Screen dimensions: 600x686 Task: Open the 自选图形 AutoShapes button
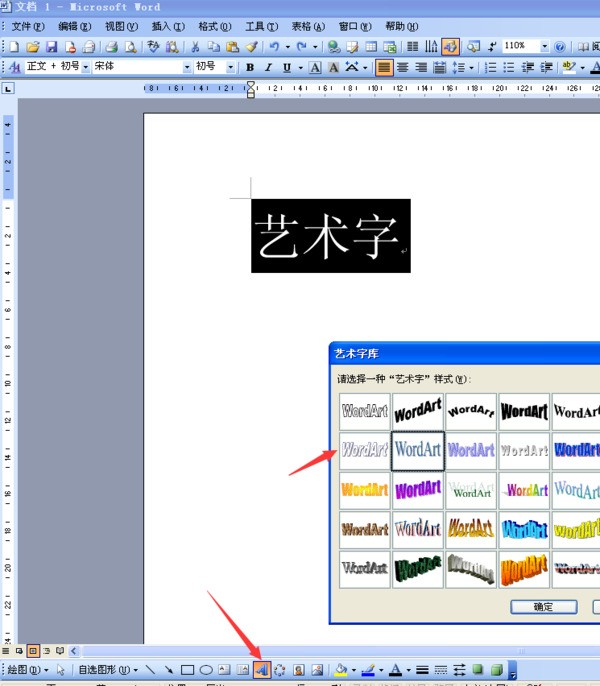click(105, 669)
